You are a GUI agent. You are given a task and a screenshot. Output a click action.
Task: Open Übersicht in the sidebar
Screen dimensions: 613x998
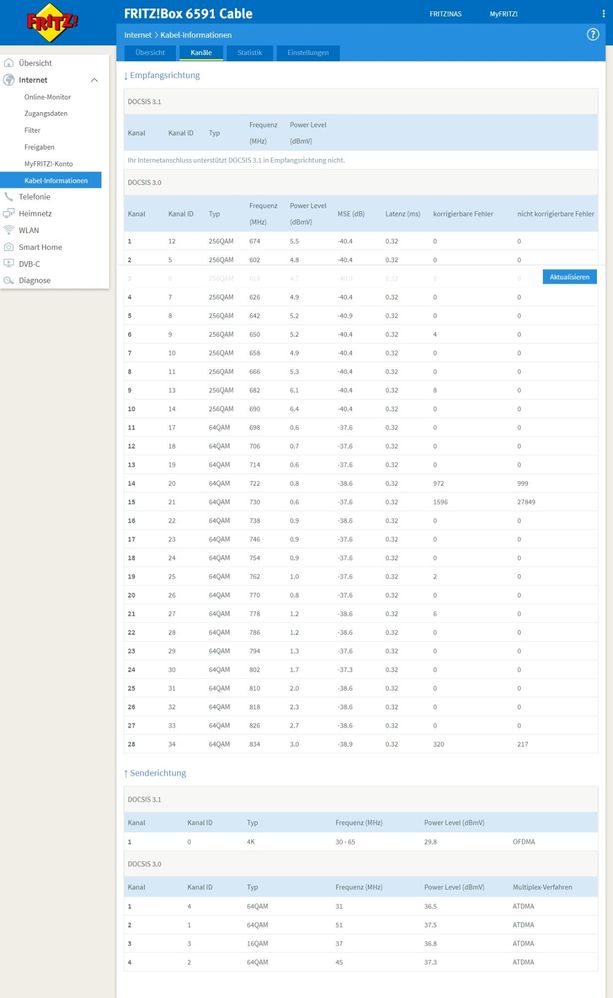click(36, 63)
